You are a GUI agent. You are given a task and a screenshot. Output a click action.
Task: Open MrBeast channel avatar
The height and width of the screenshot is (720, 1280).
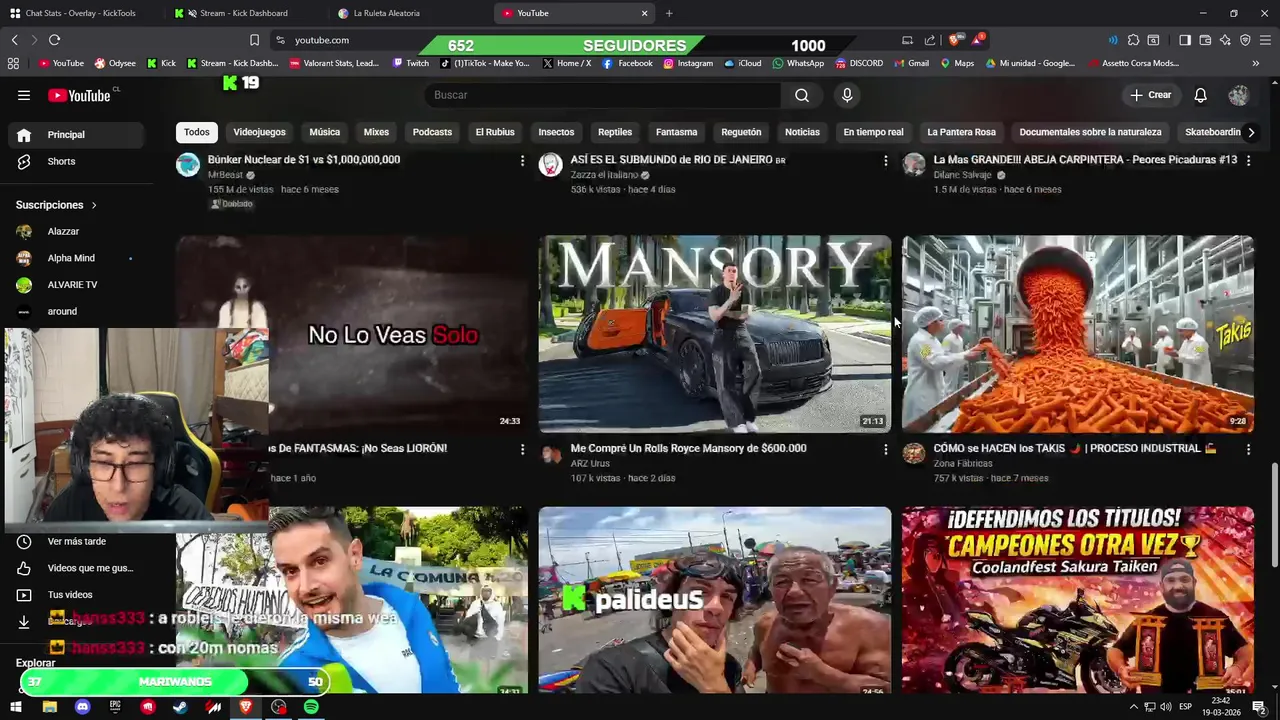pyautogui.click(x=188, y=165)
